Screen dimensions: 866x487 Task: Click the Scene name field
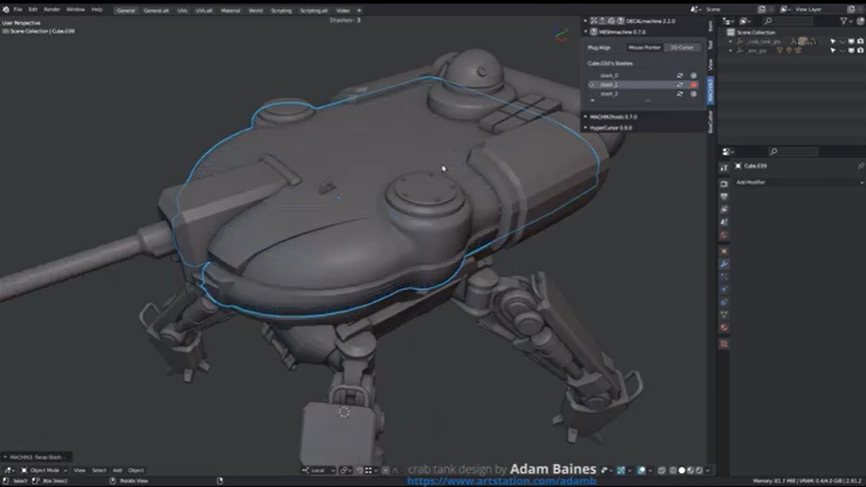pyautogui.click(x=730, y=9)
